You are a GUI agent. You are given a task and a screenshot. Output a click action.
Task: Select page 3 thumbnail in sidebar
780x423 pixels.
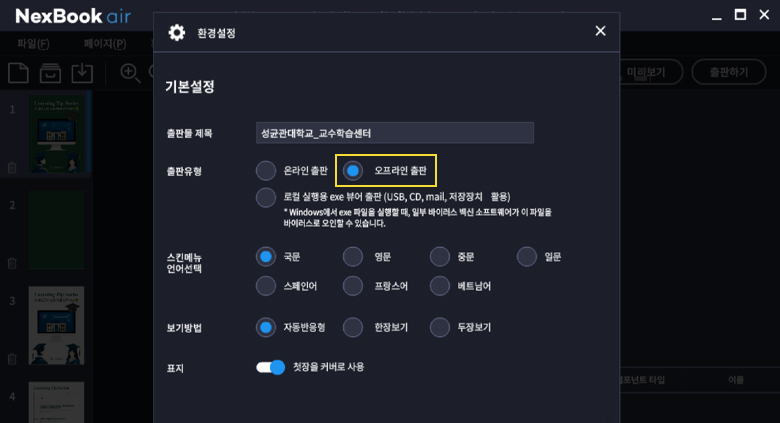coord(56,325)
